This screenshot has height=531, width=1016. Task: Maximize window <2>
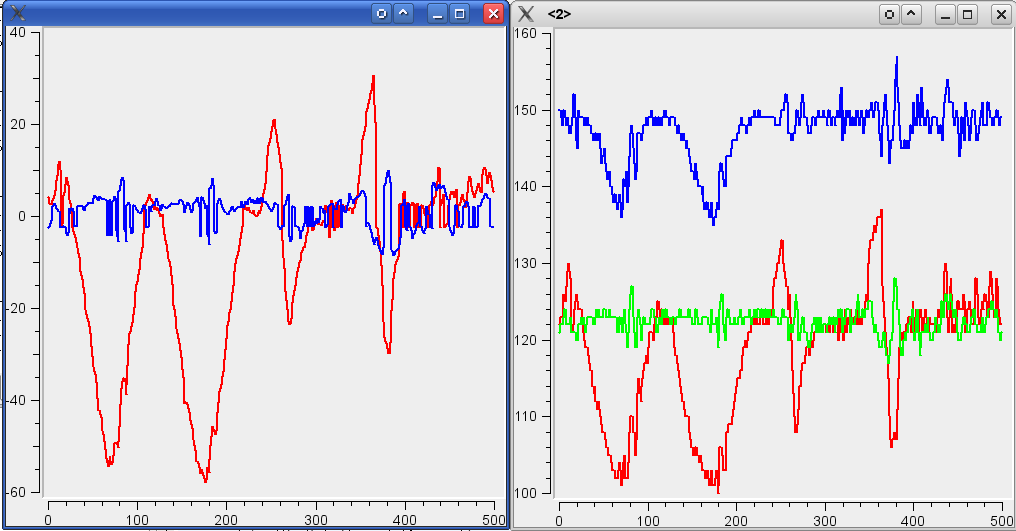(x=968, y=14)
